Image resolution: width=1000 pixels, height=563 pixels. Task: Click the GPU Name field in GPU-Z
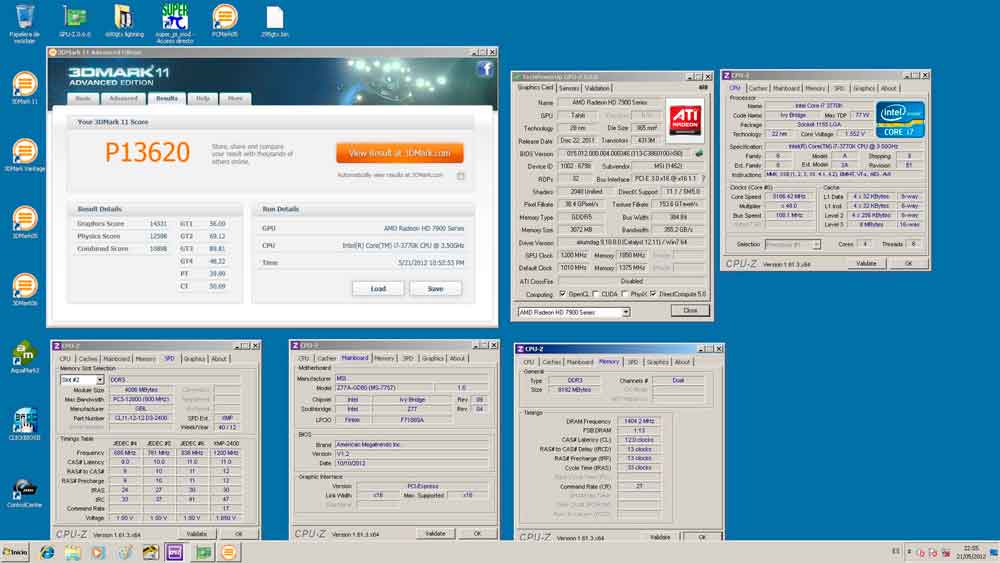tap(610, 102)
